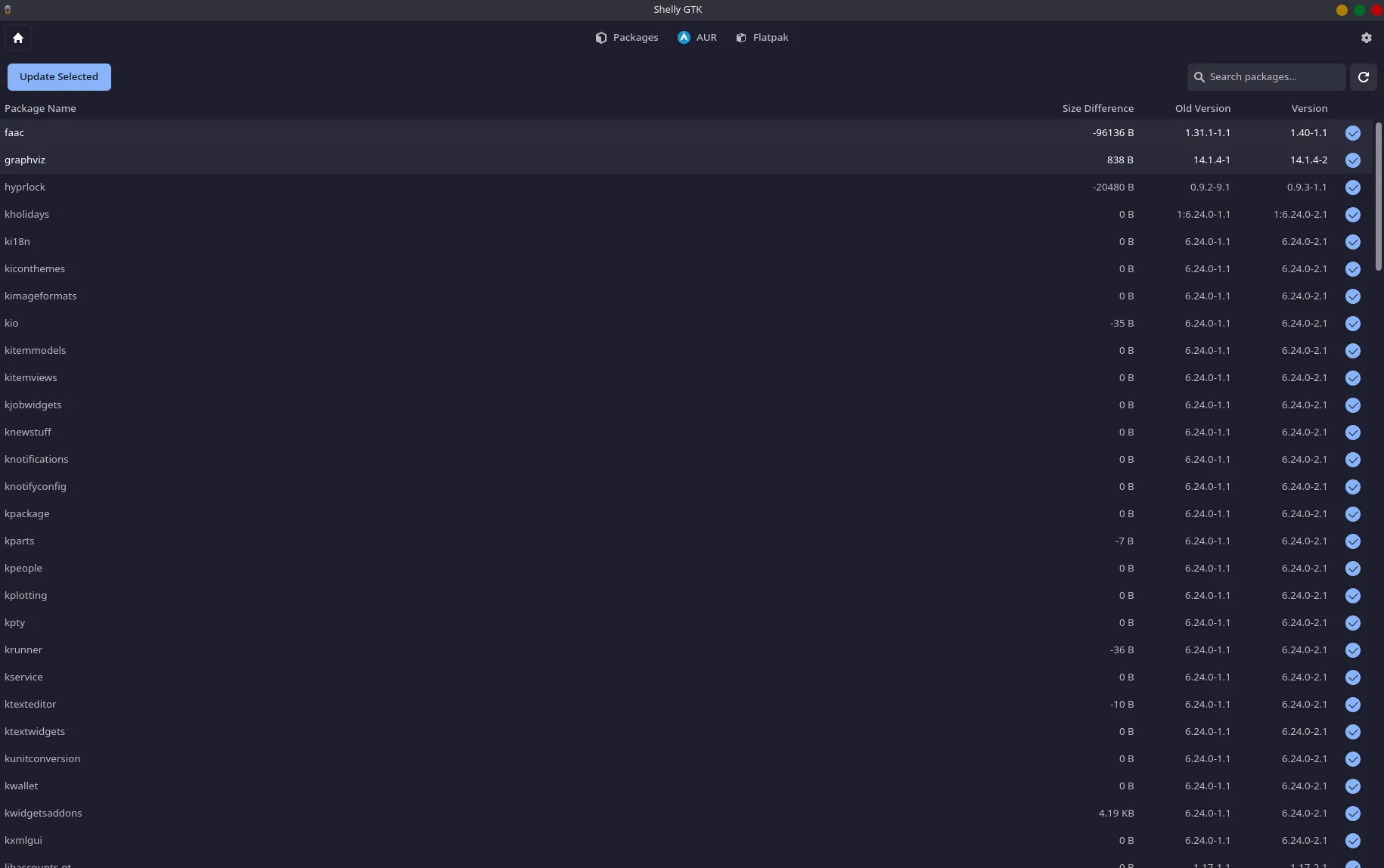Image resolution: width=1384 pixels, height=868 pixels.
Task: Toggle kplotting update checkbox
Action: coord(1353,596)
